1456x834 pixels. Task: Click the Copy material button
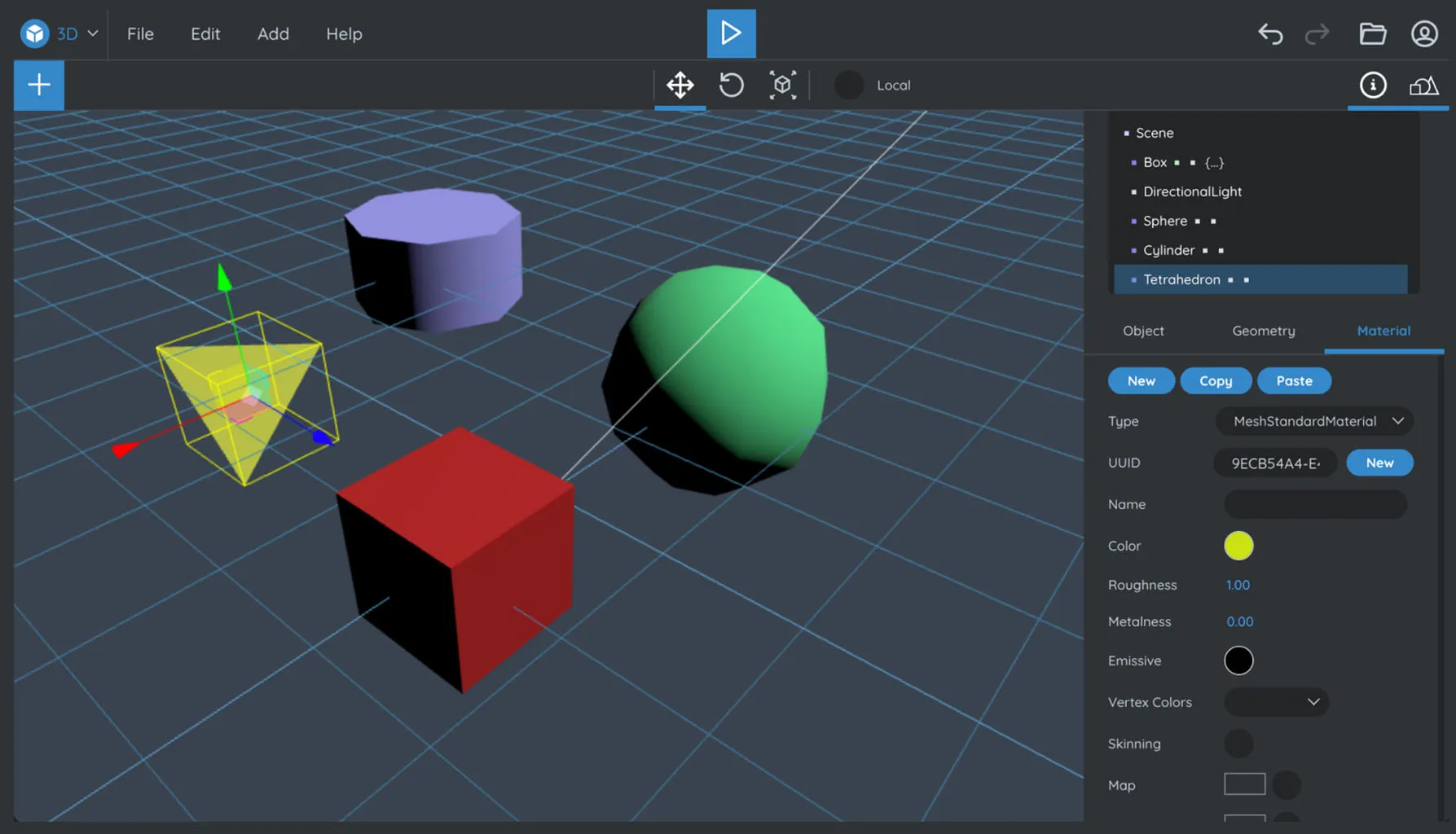click(1216, 380)
